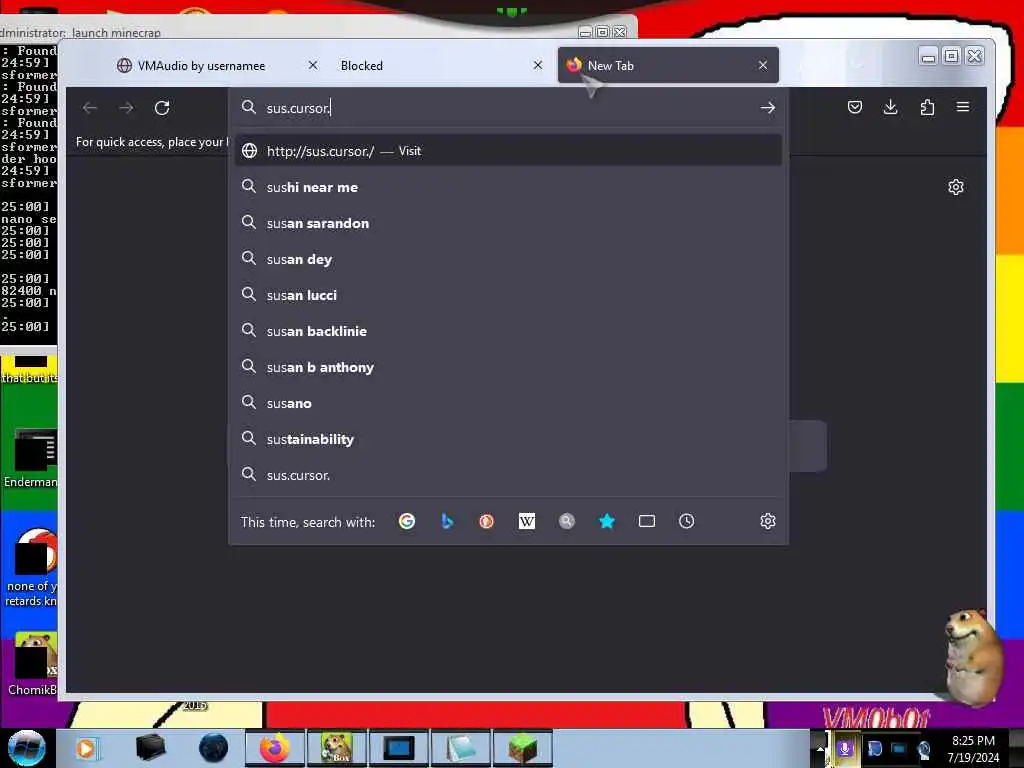This screenshot has width=1024, height=768.
Task: Search this time with Bing
Action: (447, 521)
